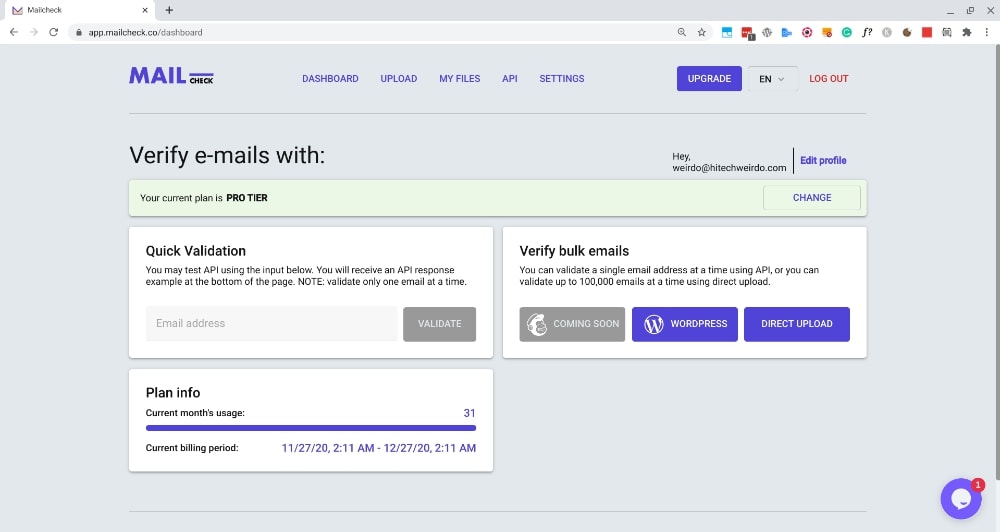Click the blue folder extension icon
The width and height of the screenshot is (1000, 532).
pos(787,32)
